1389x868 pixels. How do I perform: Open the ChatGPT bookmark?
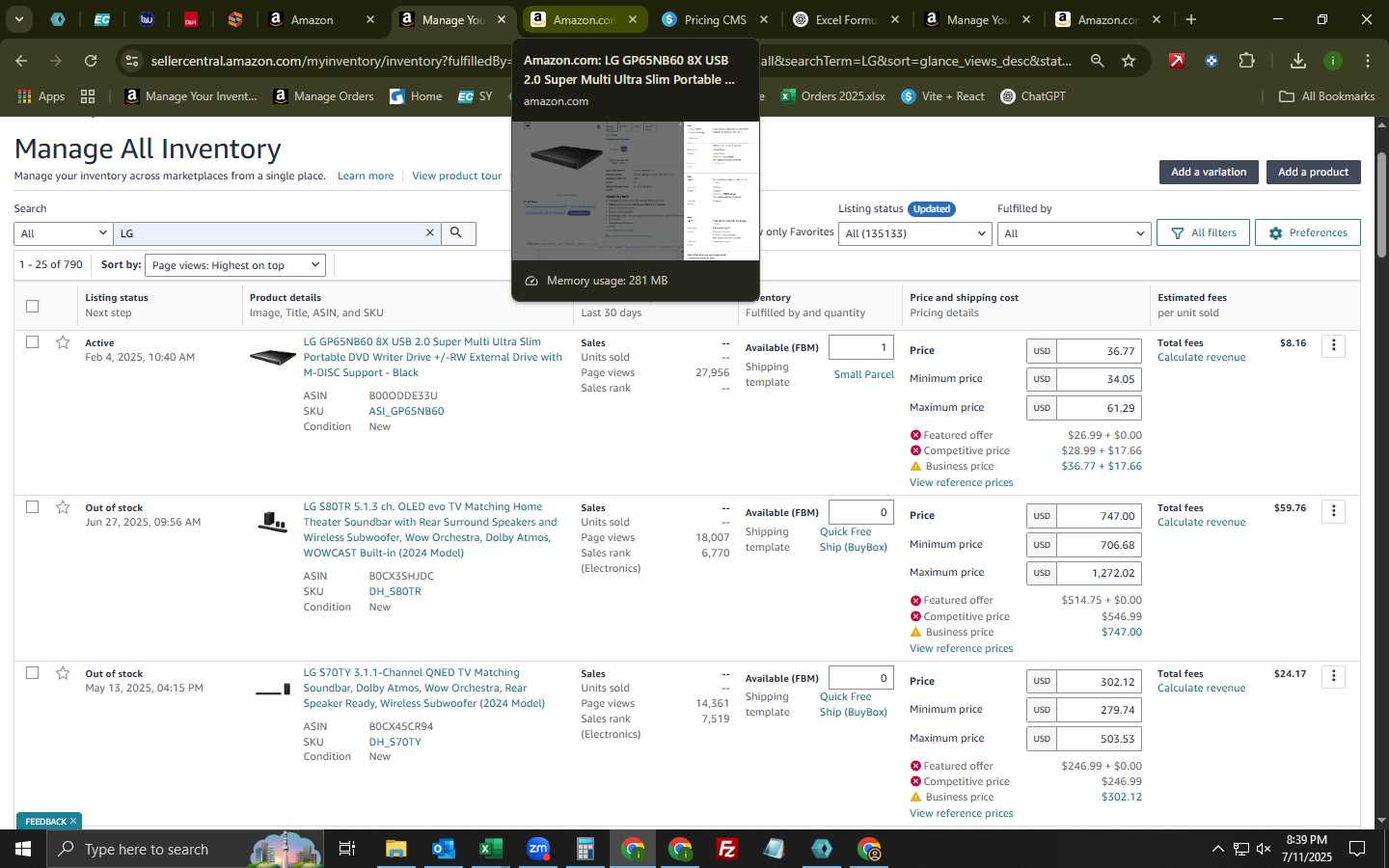pos(1033,96)
